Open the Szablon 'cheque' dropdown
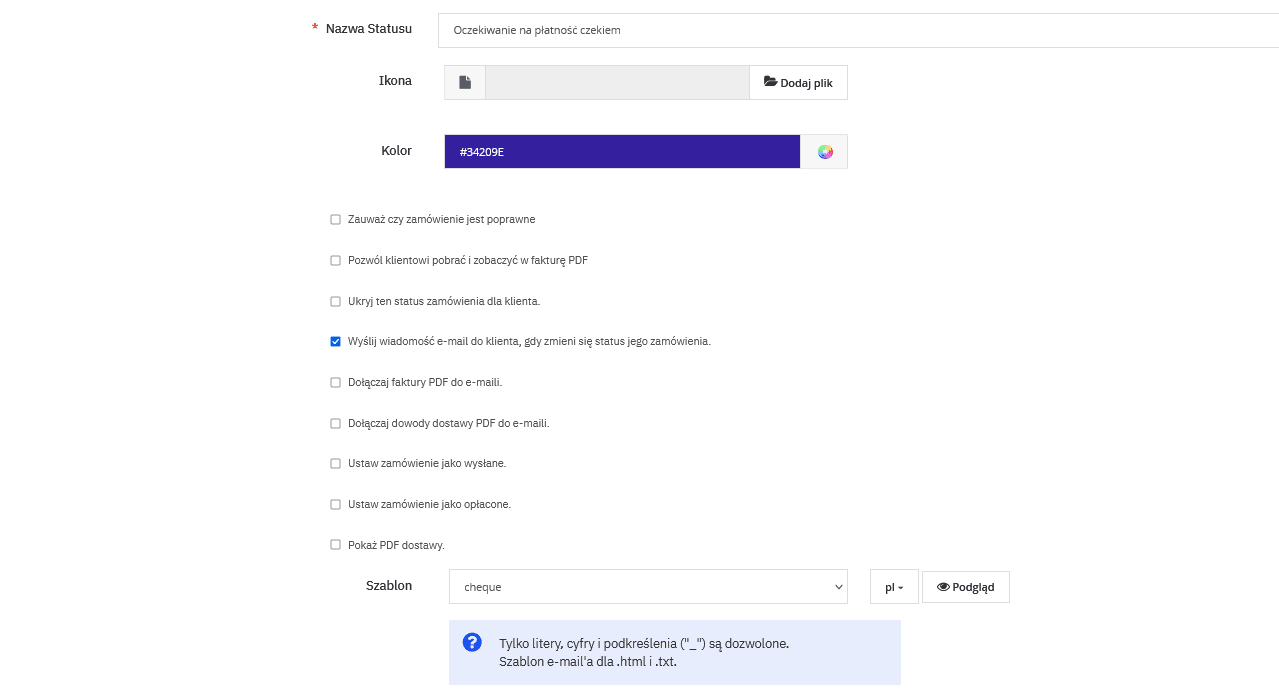Image resolution: width=1279 pixels, height=694 pixels. tap(648, 587)
